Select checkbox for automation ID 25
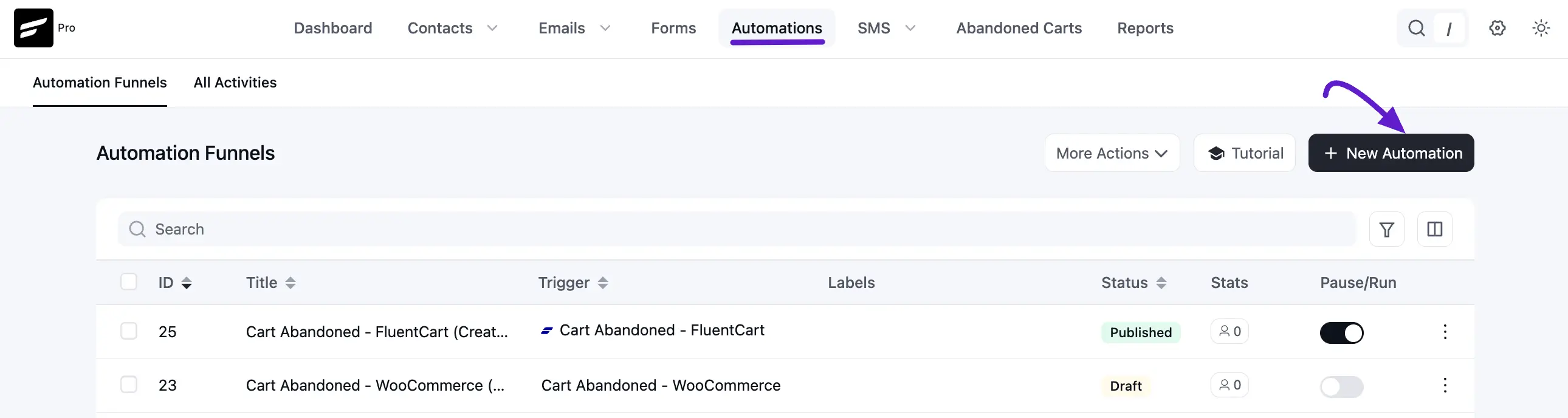The height and width of the screenshot is (418, 1568). point(128,331)
